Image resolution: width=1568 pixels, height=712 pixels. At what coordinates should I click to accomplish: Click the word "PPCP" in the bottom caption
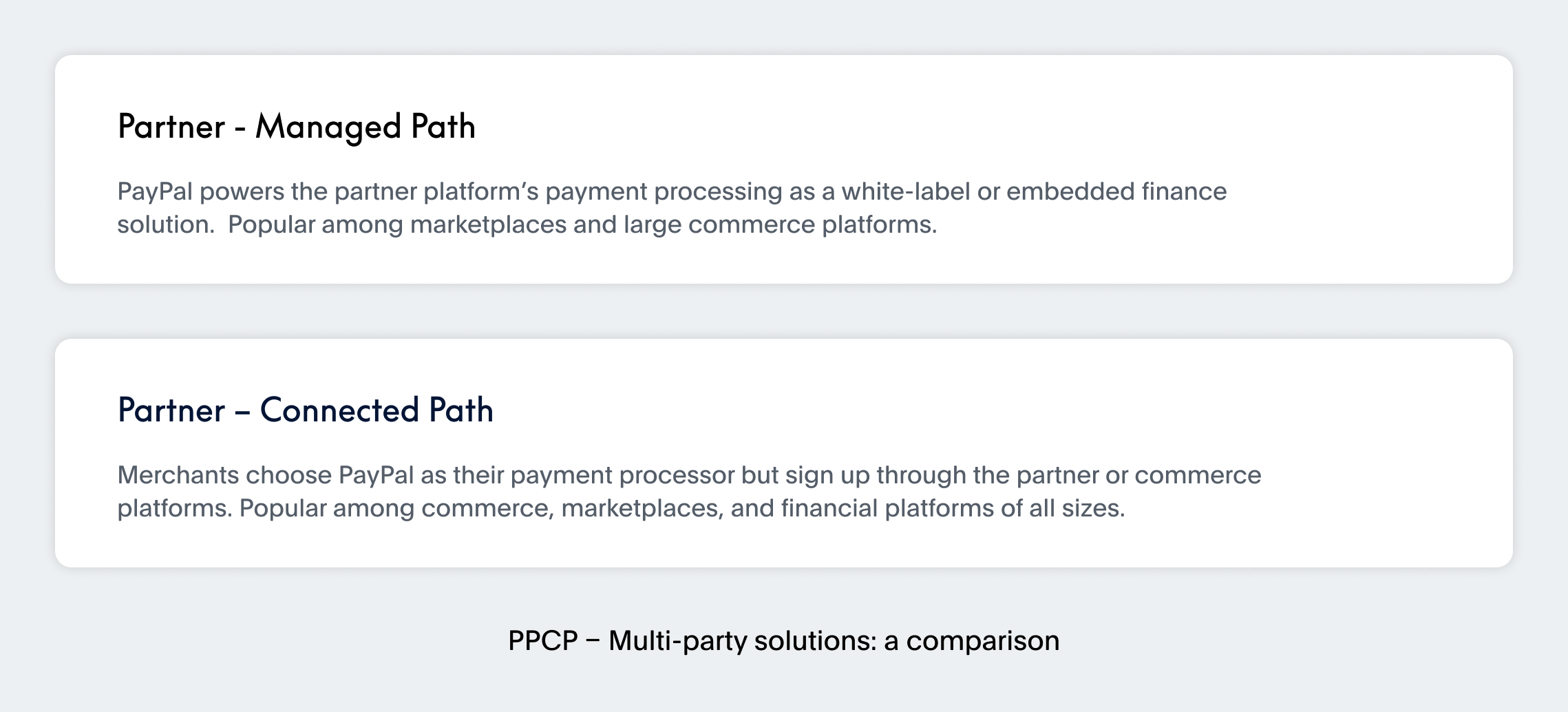(x=542, y=641)
